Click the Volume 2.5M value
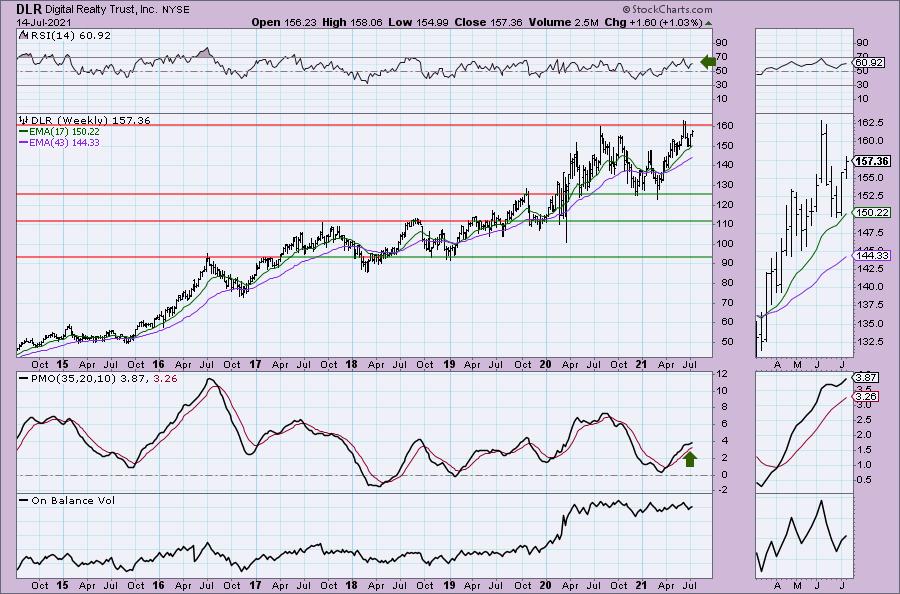The height and width of the screenshot is (594, 900). pyautogui.click(x=564, y=22)
